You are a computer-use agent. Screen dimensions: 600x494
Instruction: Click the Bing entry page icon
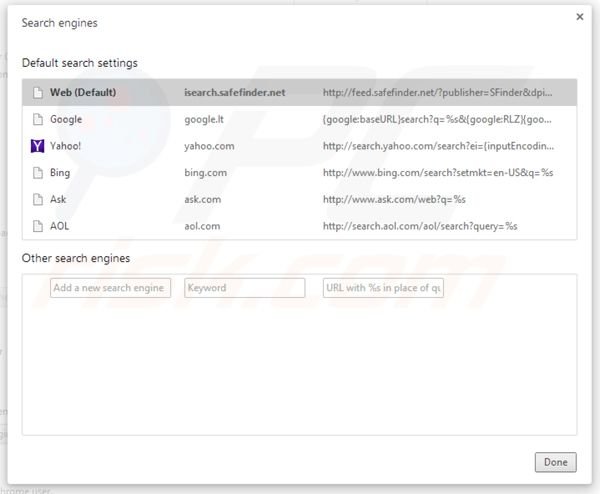(x=38, y=173)
